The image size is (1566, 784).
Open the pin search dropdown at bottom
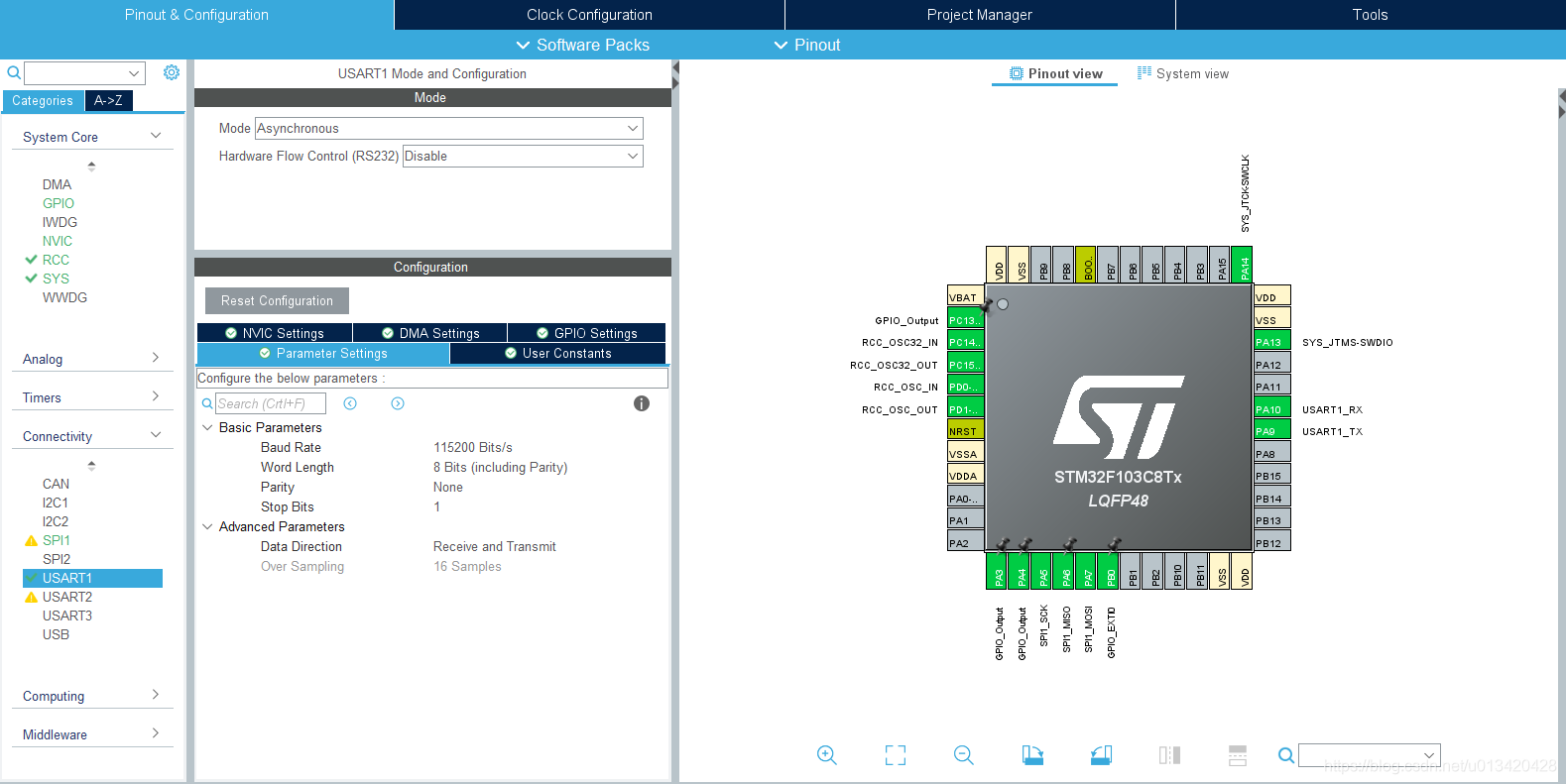pyautogui.click(x=1429, y=755)
